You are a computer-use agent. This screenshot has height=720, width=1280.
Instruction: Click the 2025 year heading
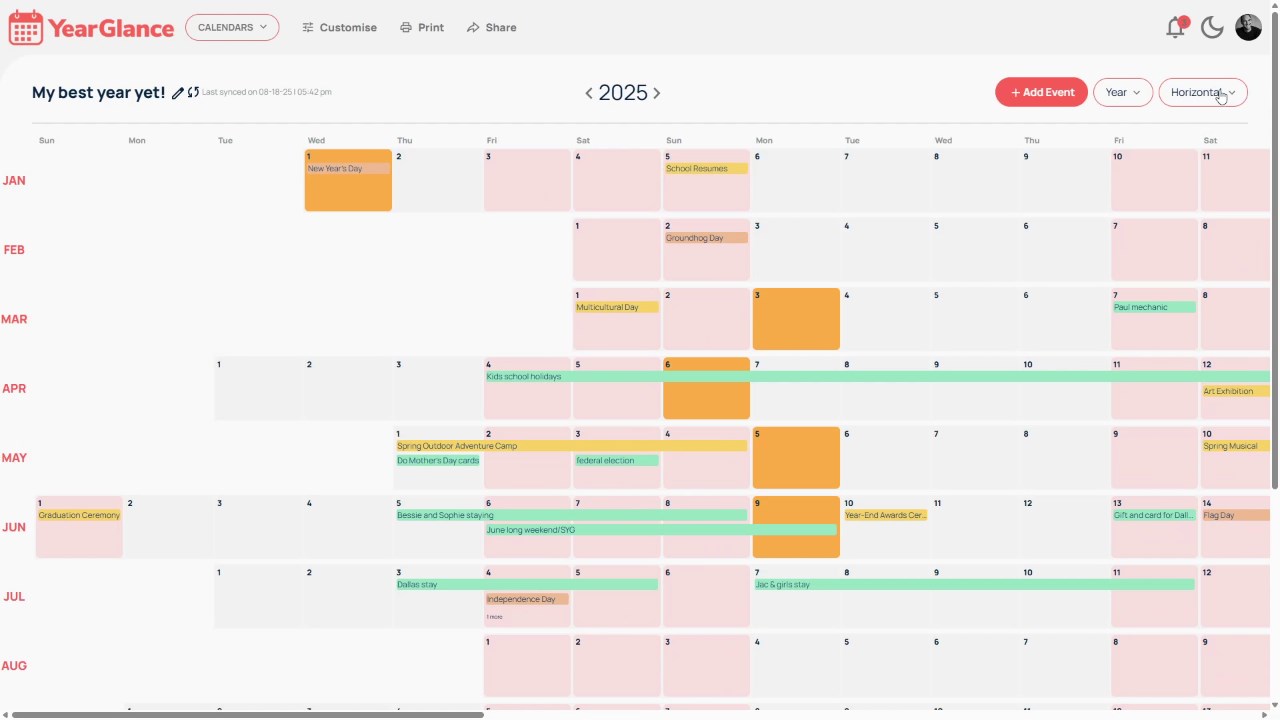coord(623,93)
